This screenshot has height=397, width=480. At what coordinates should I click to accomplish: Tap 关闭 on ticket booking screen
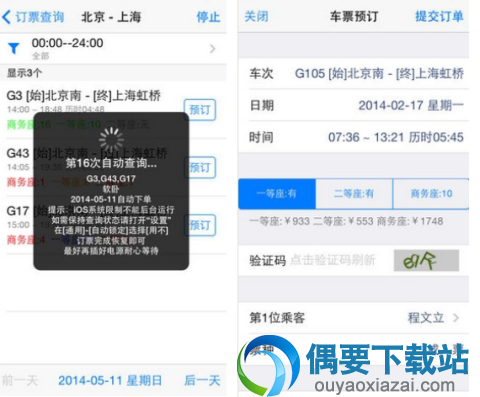pyautogui.click(x=256, y=16)
